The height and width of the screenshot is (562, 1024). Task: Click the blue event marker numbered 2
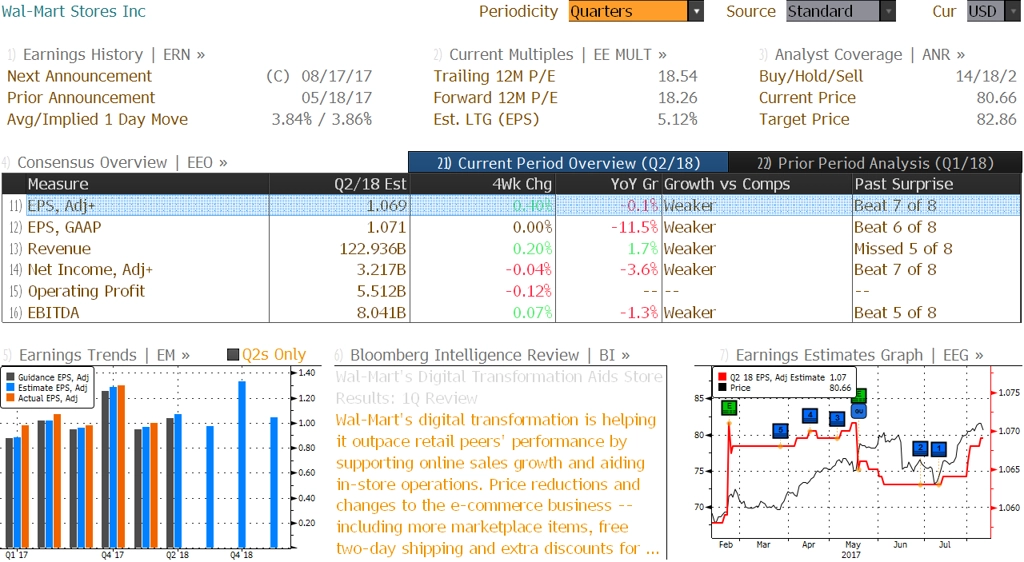click(920, 448)
